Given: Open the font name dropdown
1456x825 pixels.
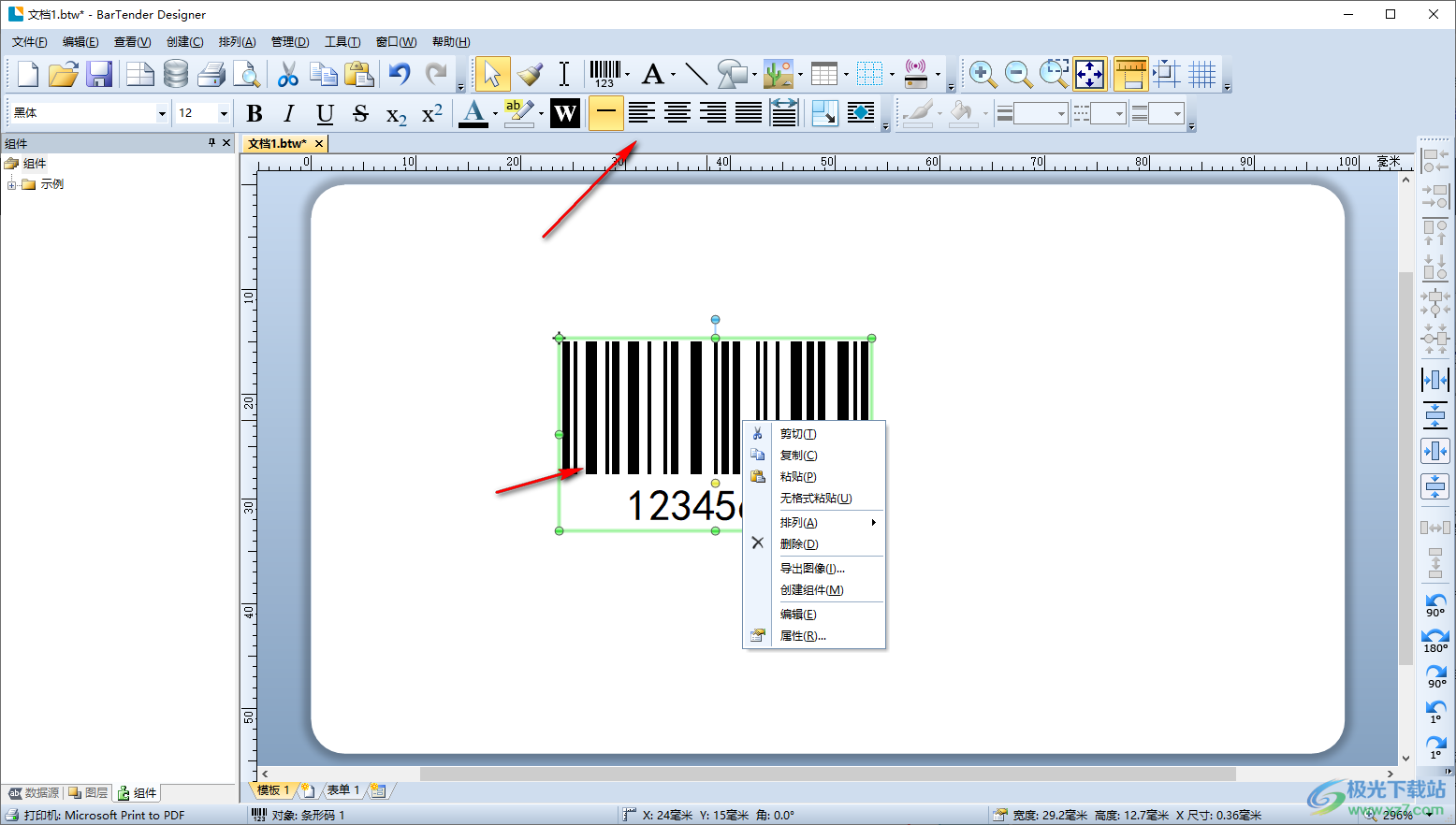Looking at the screenshot, I should pos(162,113).
